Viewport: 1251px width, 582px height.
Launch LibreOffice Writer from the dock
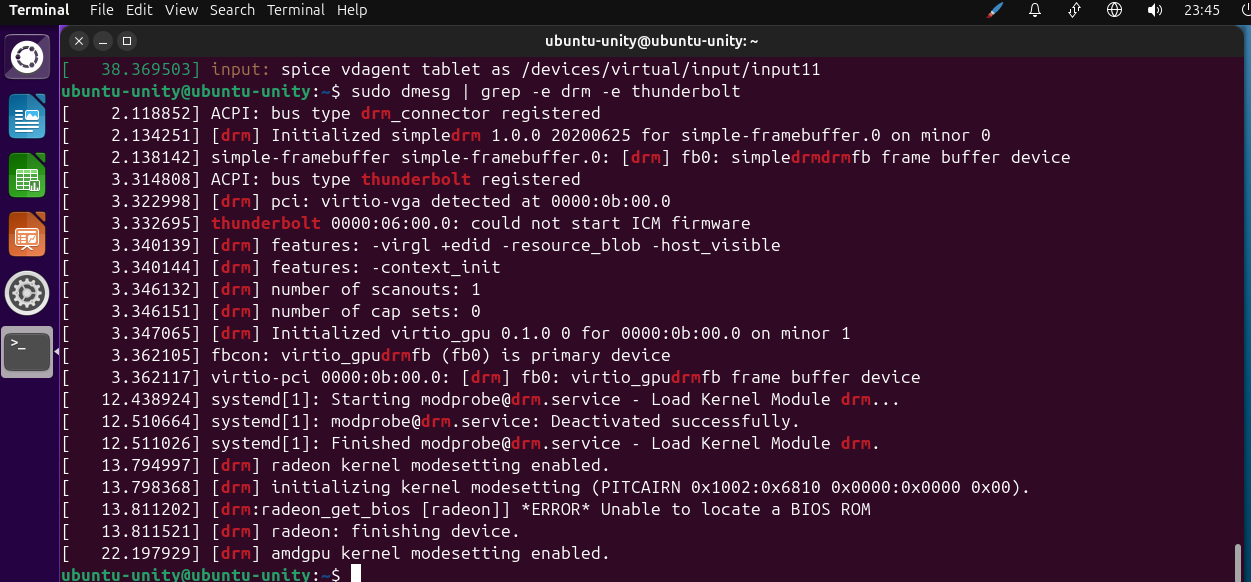[28, 116]
